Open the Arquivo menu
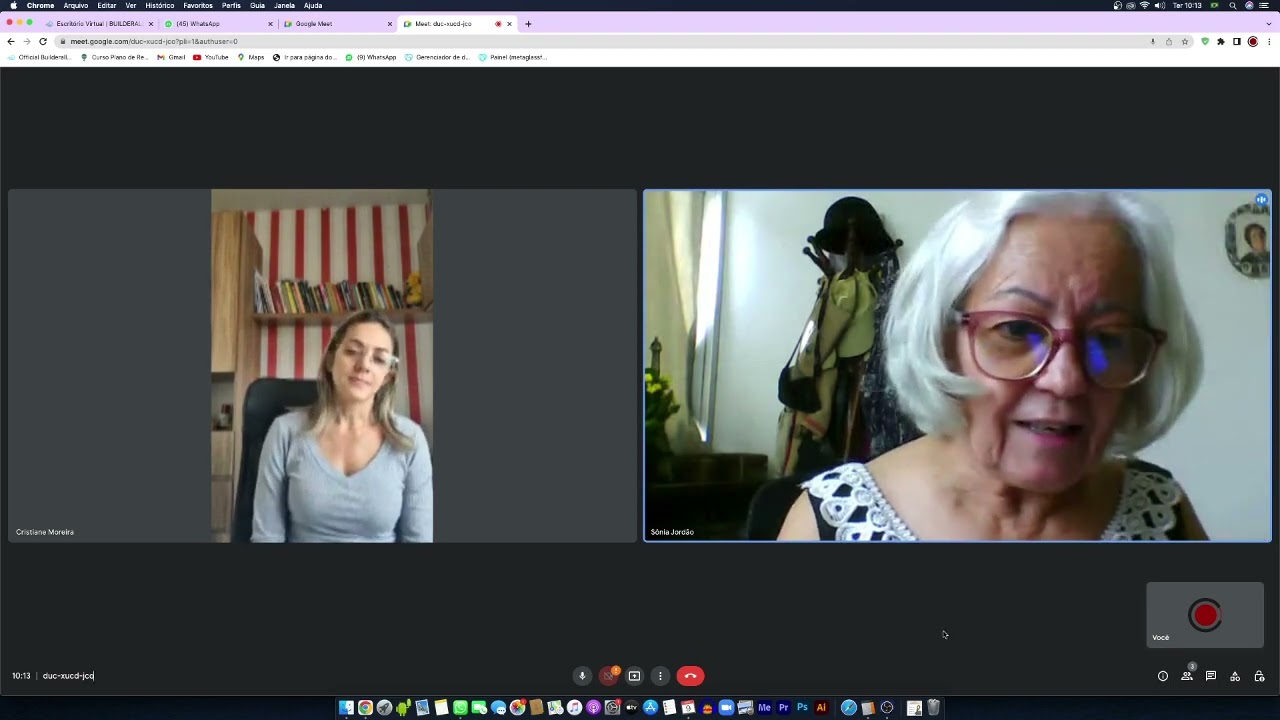The height and width of the screenshot is (720, 1280). pyautogui.click(x=76, y=5)
